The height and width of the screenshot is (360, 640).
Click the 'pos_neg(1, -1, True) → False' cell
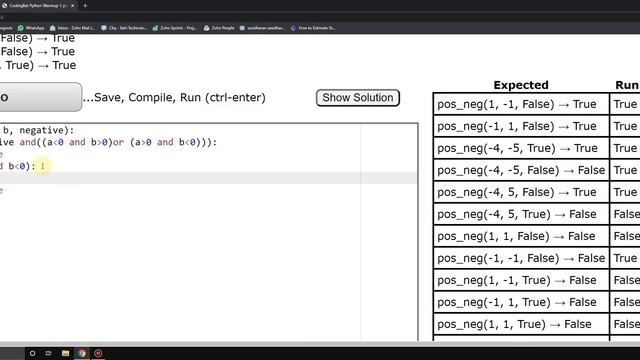coord(521,280)
